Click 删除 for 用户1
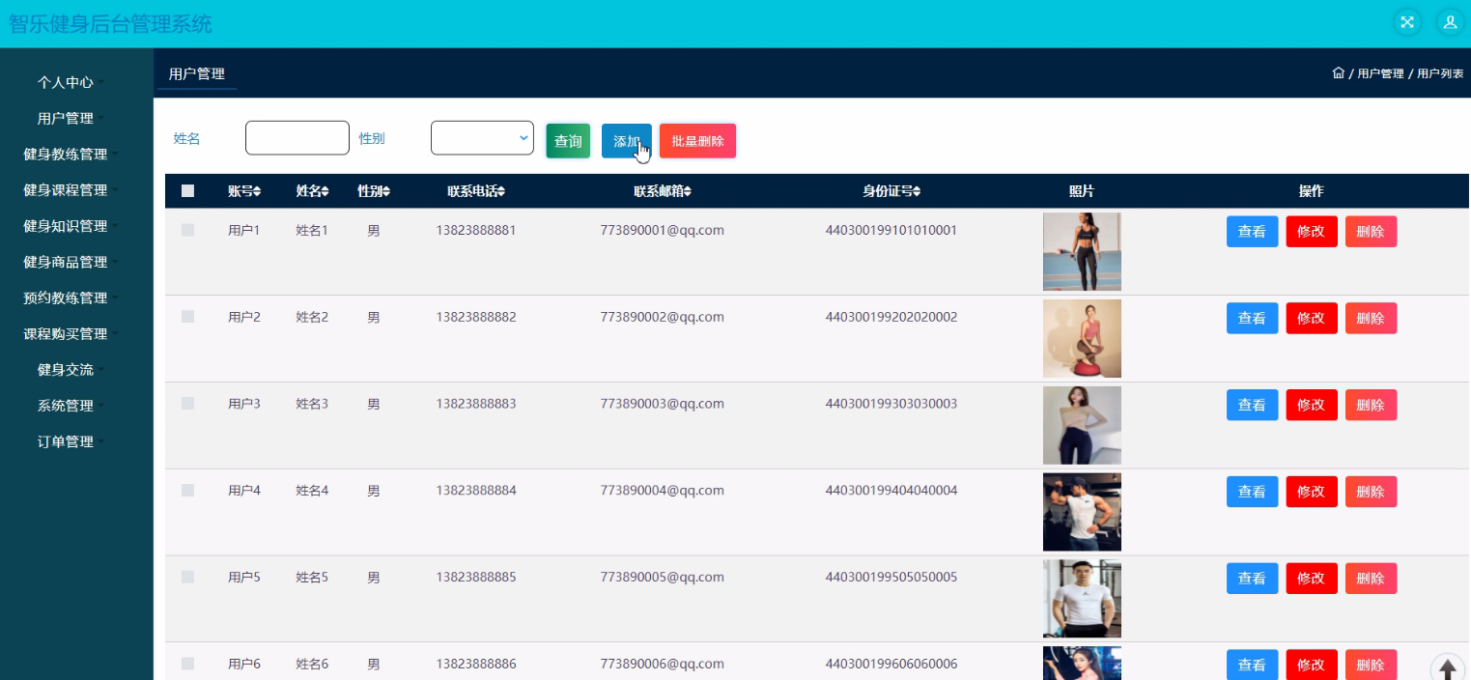Viewport: 1471px width, 680px height. point(1371,231)
